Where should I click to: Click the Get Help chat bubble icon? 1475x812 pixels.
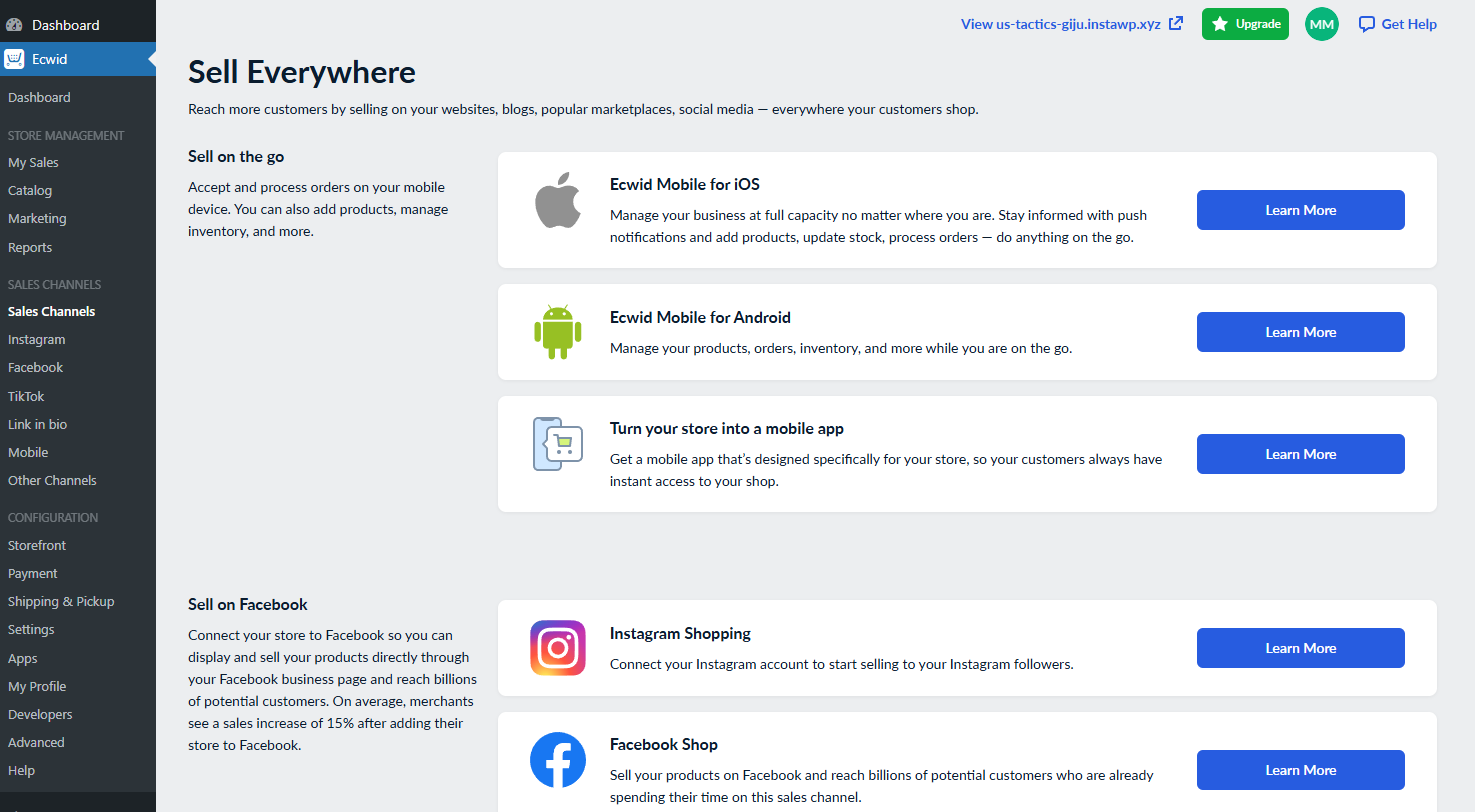tap(1367, 24)
